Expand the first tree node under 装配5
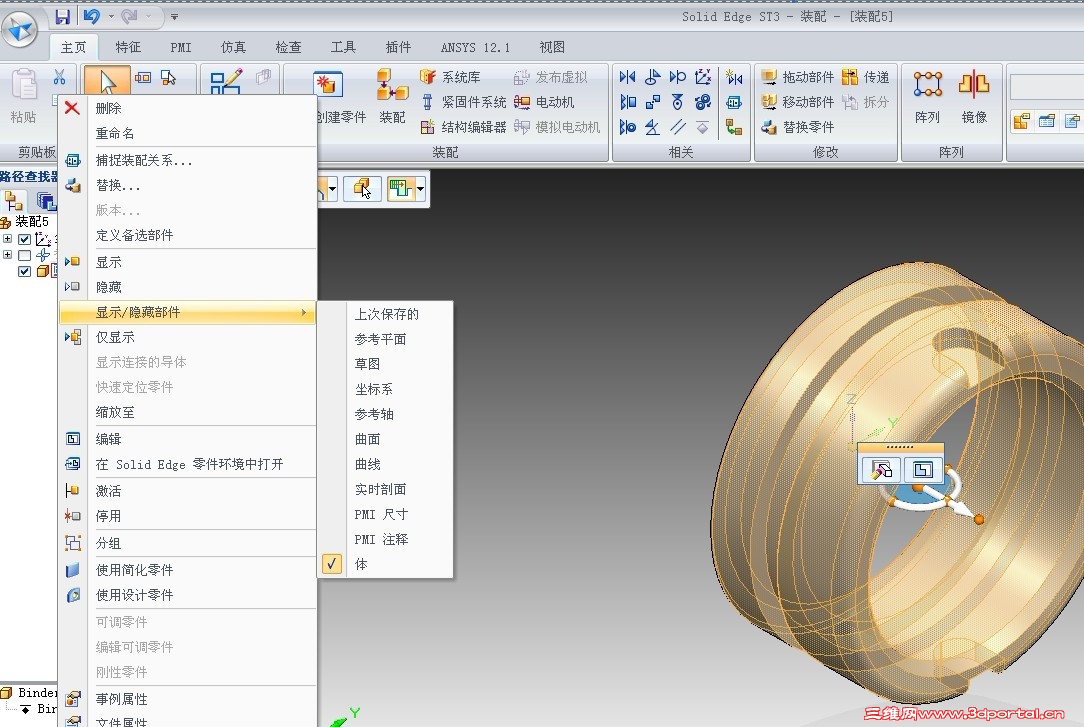This screenshot has width=1084, height=727. (x=8, y=238)
